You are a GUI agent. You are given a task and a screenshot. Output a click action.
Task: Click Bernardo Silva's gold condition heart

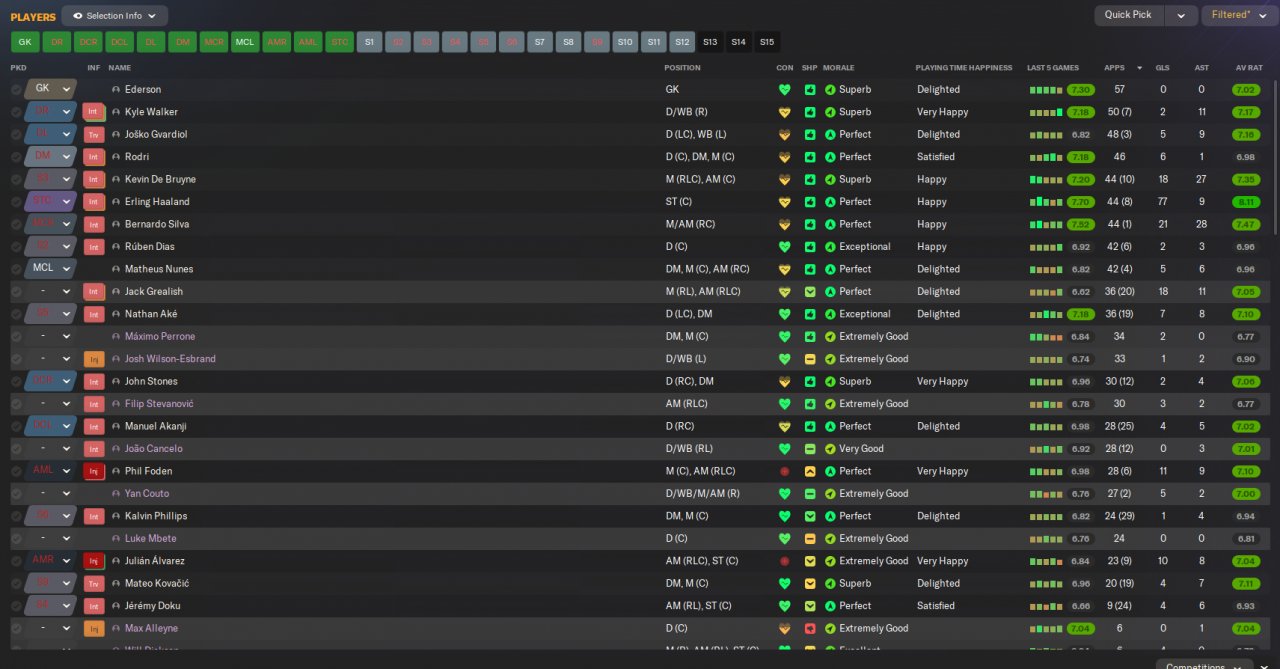[x=784, y=224]
